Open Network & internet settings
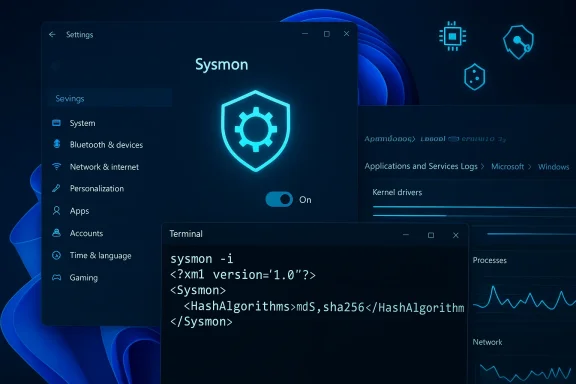Image resolution: width=576 pixels, height=384 pixels. [104, 167]
